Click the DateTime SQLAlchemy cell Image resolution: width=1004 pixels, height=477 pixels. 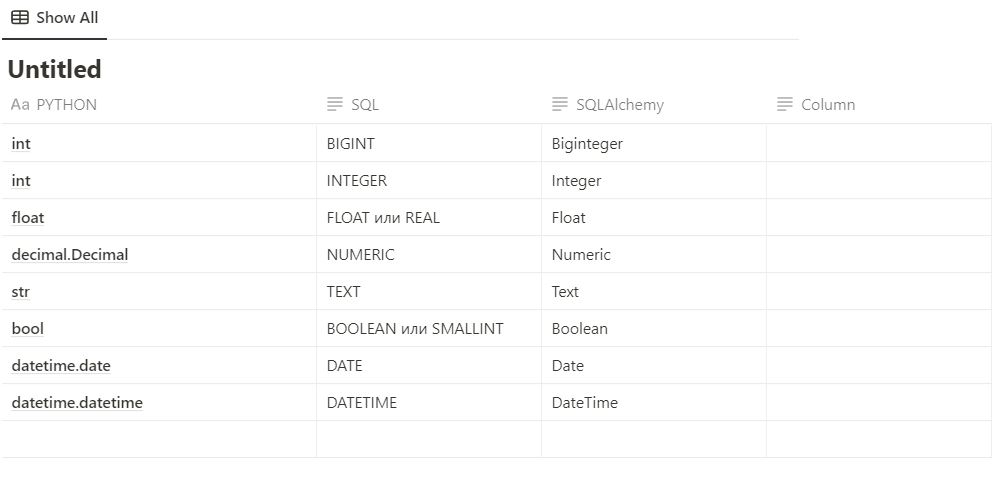point(585,403)
